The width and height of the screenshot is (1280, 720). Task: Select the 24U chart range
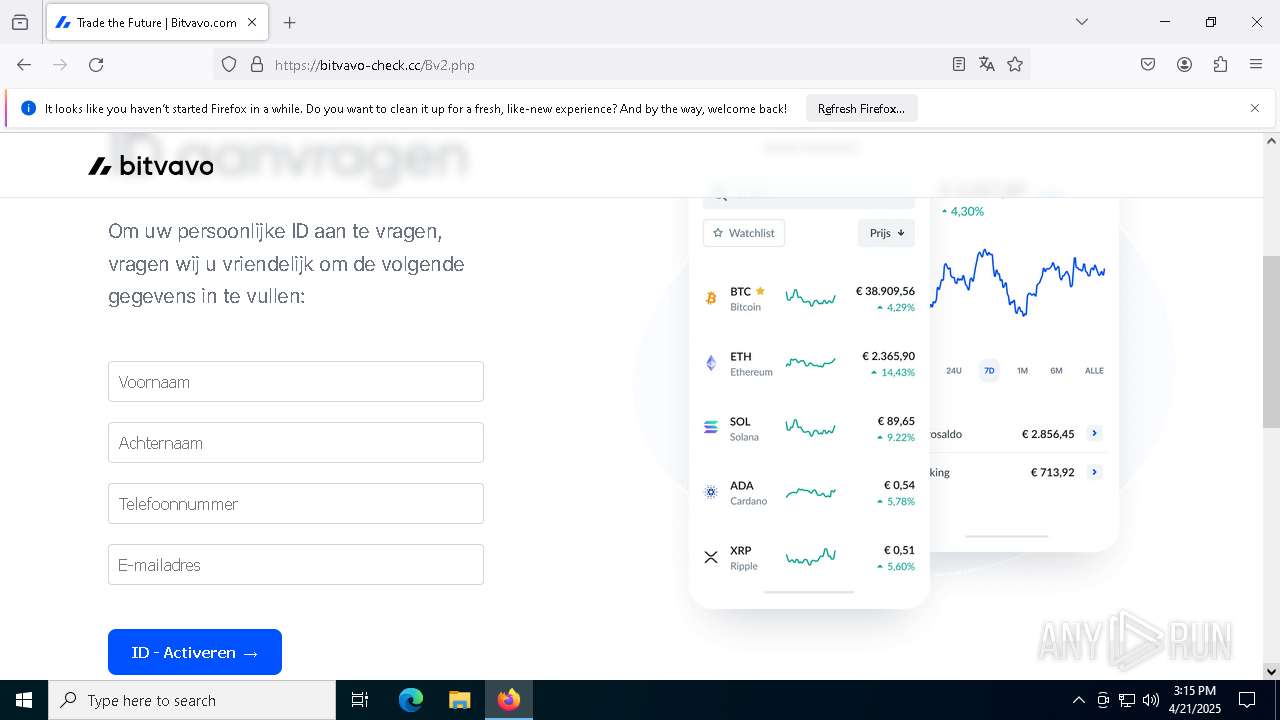click(954, 371)
